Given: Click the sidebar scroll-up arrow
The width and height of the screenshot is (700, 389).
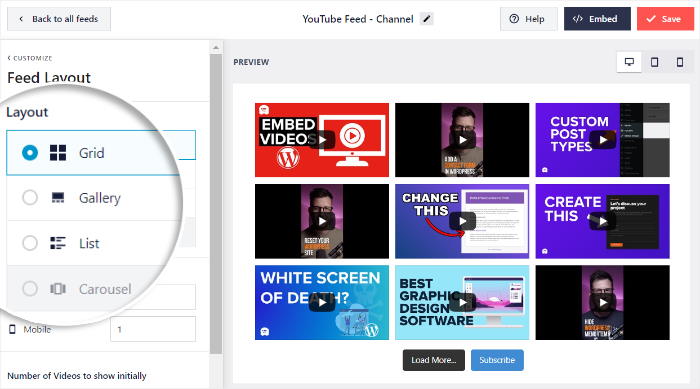Looking at the screenshot, I should pos(216,47).
